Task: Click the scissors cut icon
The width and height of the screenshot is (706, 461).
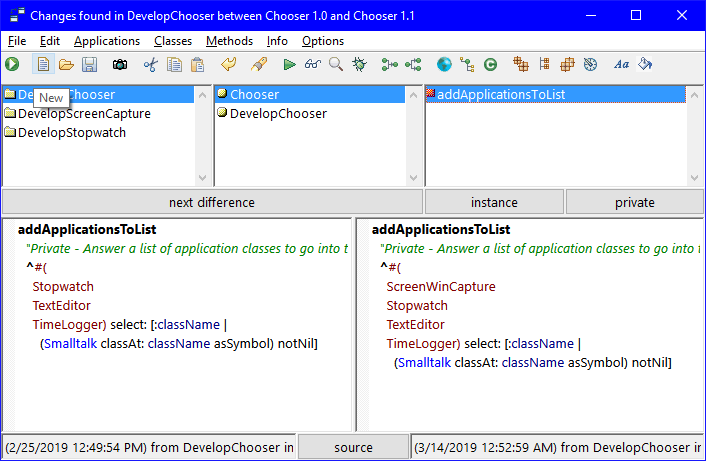Action: tap(151, 65)
